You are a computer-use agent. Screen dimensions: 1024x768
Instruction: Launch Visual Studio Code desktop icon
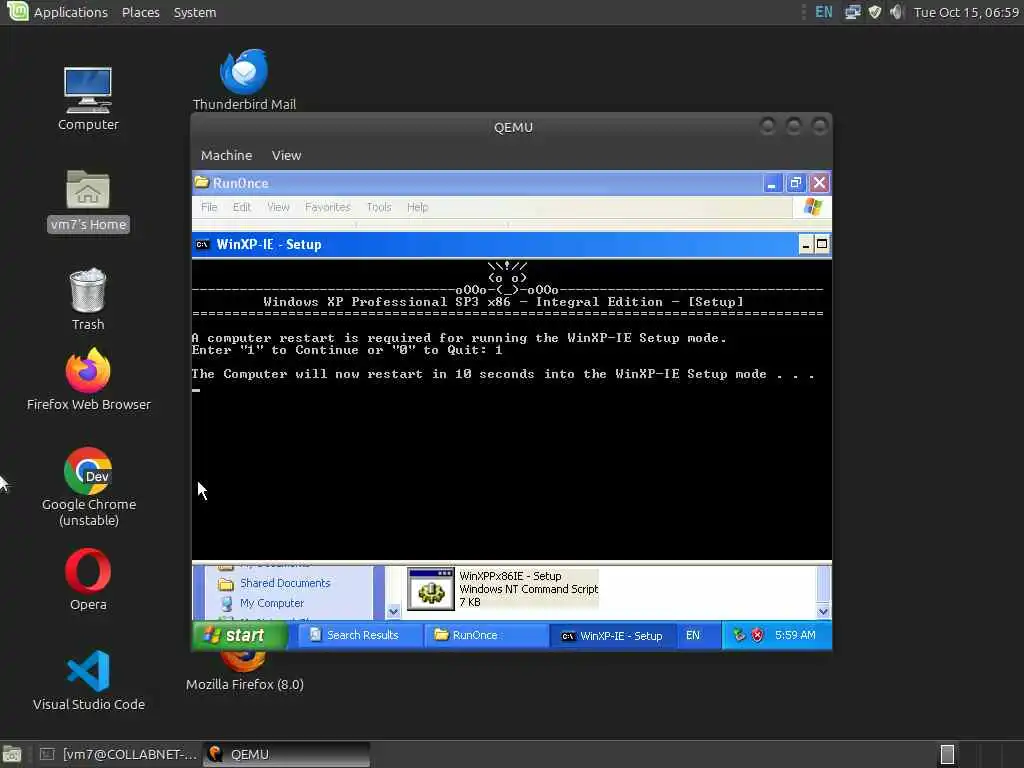[x=88, y=671]
